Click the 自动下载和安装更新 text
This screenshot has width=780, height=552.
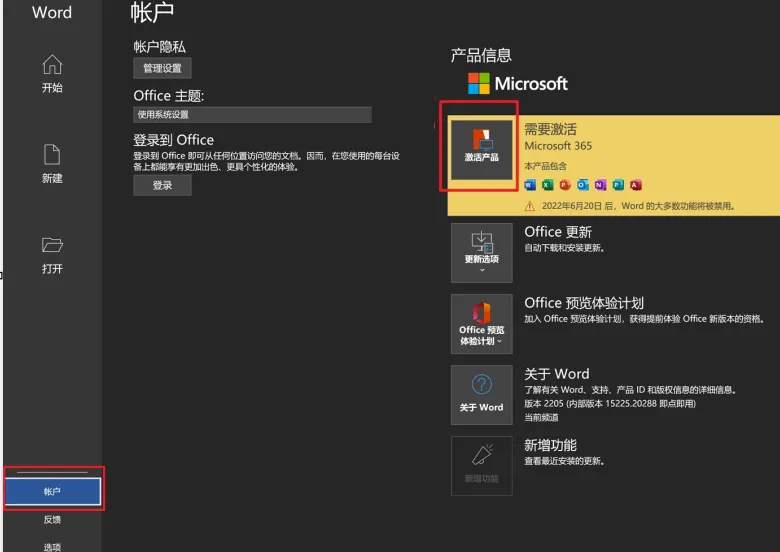pos(564,248)
